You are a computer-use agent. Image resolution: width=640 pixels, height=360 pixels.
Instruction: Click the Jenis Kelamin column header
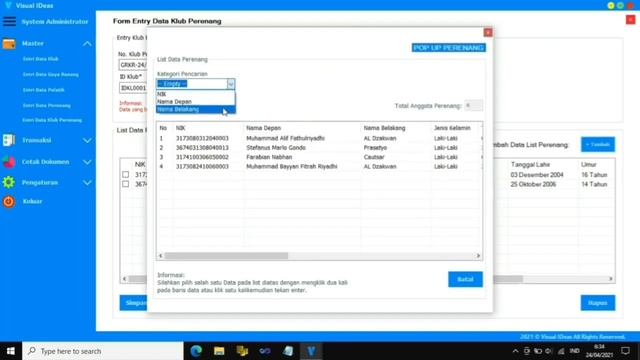point(452,128)
